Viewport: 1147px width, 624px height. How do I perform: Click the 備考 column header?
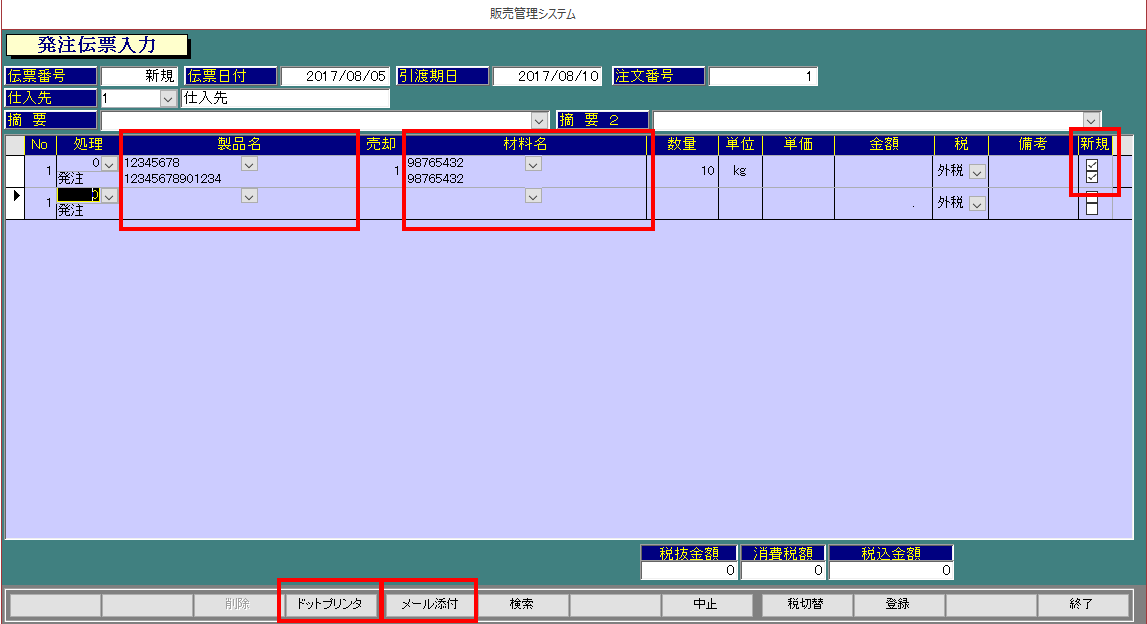click(1034, 145)
